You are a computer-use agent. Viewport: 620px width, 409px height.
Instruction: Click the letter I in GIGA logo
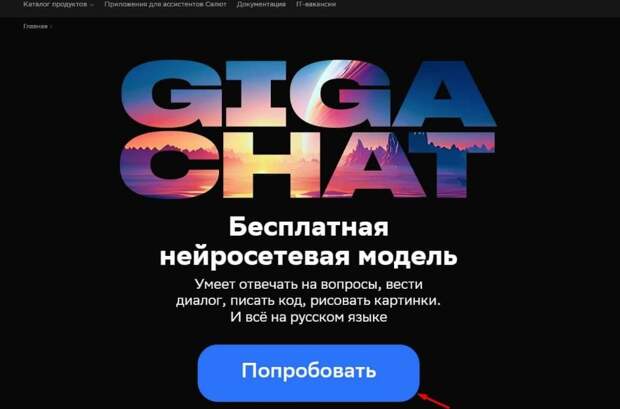coord(255,94)
